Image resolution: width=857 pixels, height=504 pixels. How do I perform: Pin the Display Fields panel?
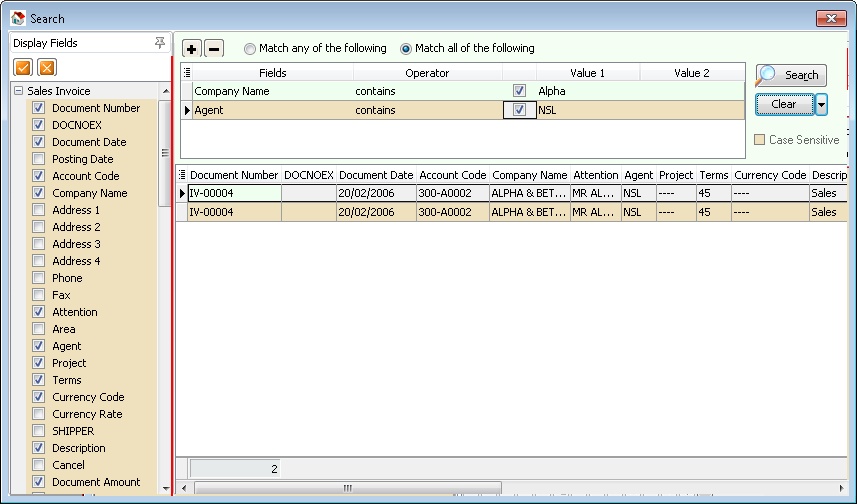(x=160, y=43)
